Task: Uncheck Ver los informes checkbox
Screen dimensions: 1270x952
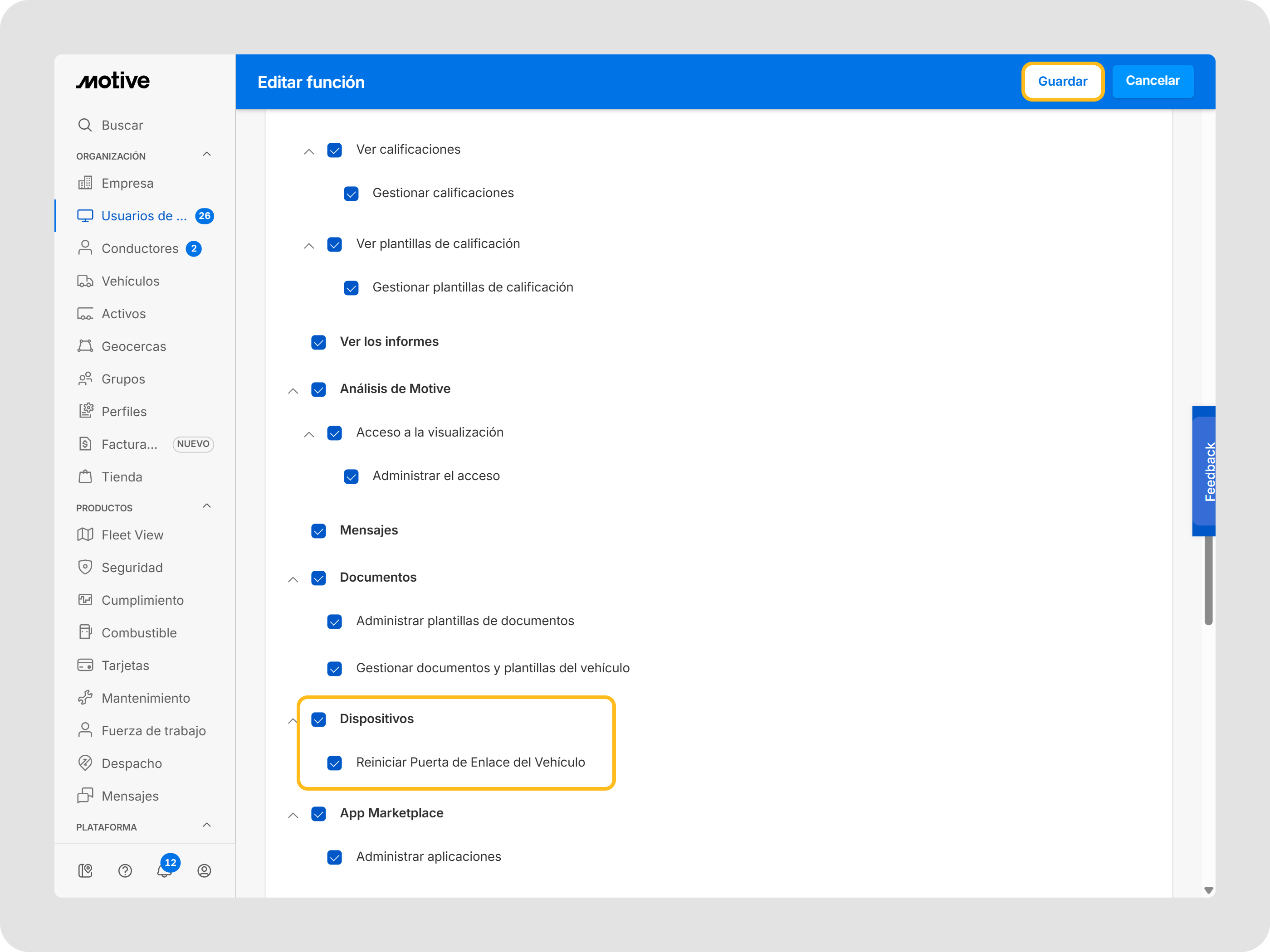Action: 319,343
